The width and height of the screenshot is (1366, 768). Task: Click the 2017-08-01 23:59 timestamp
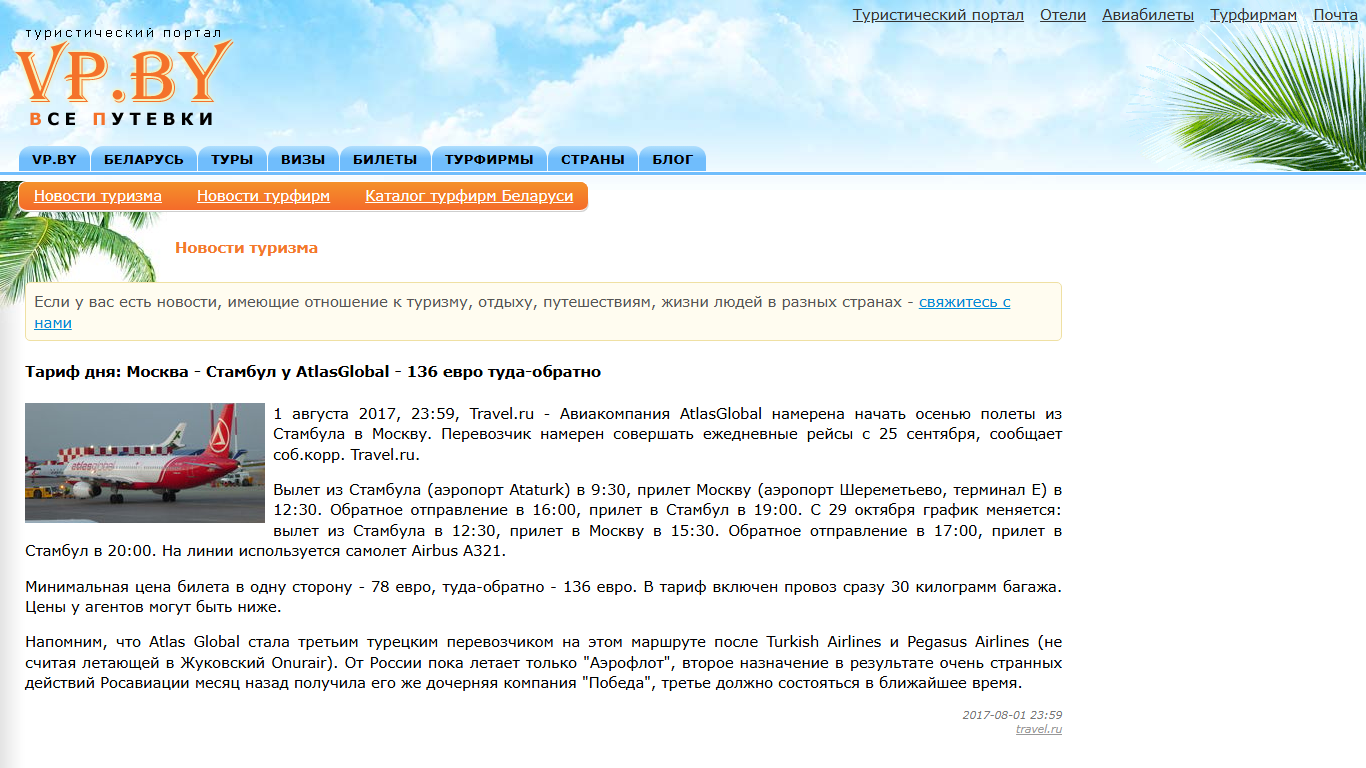click(x=1012, y=715)
